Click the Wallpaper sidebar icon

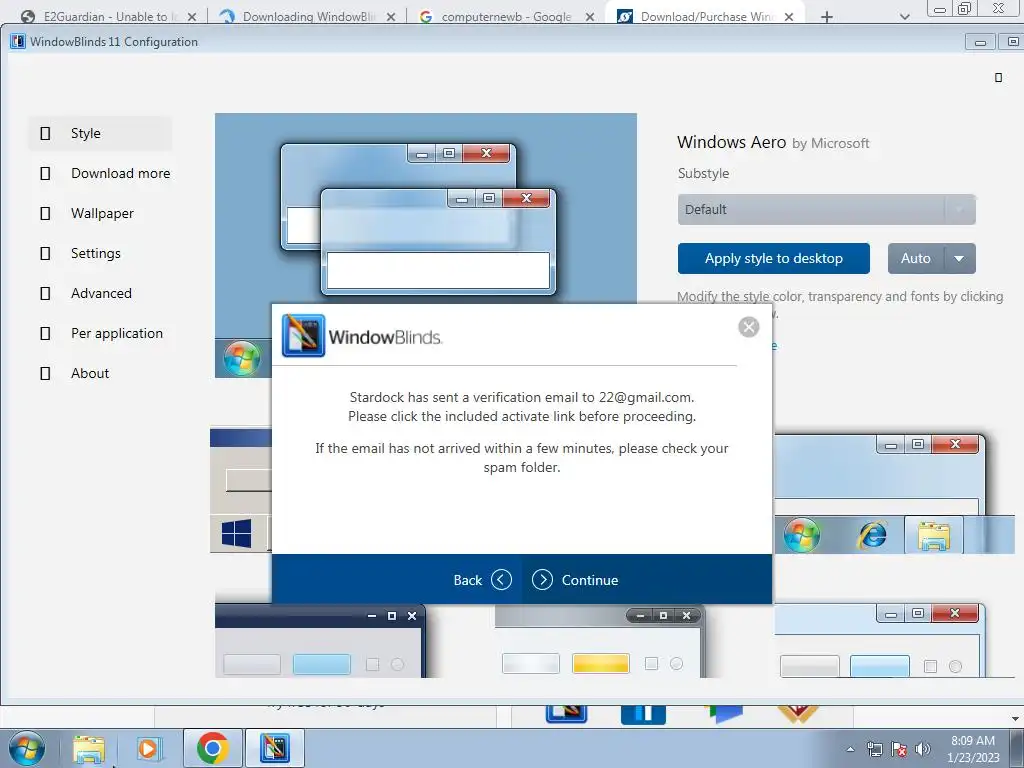click(45, 214)
